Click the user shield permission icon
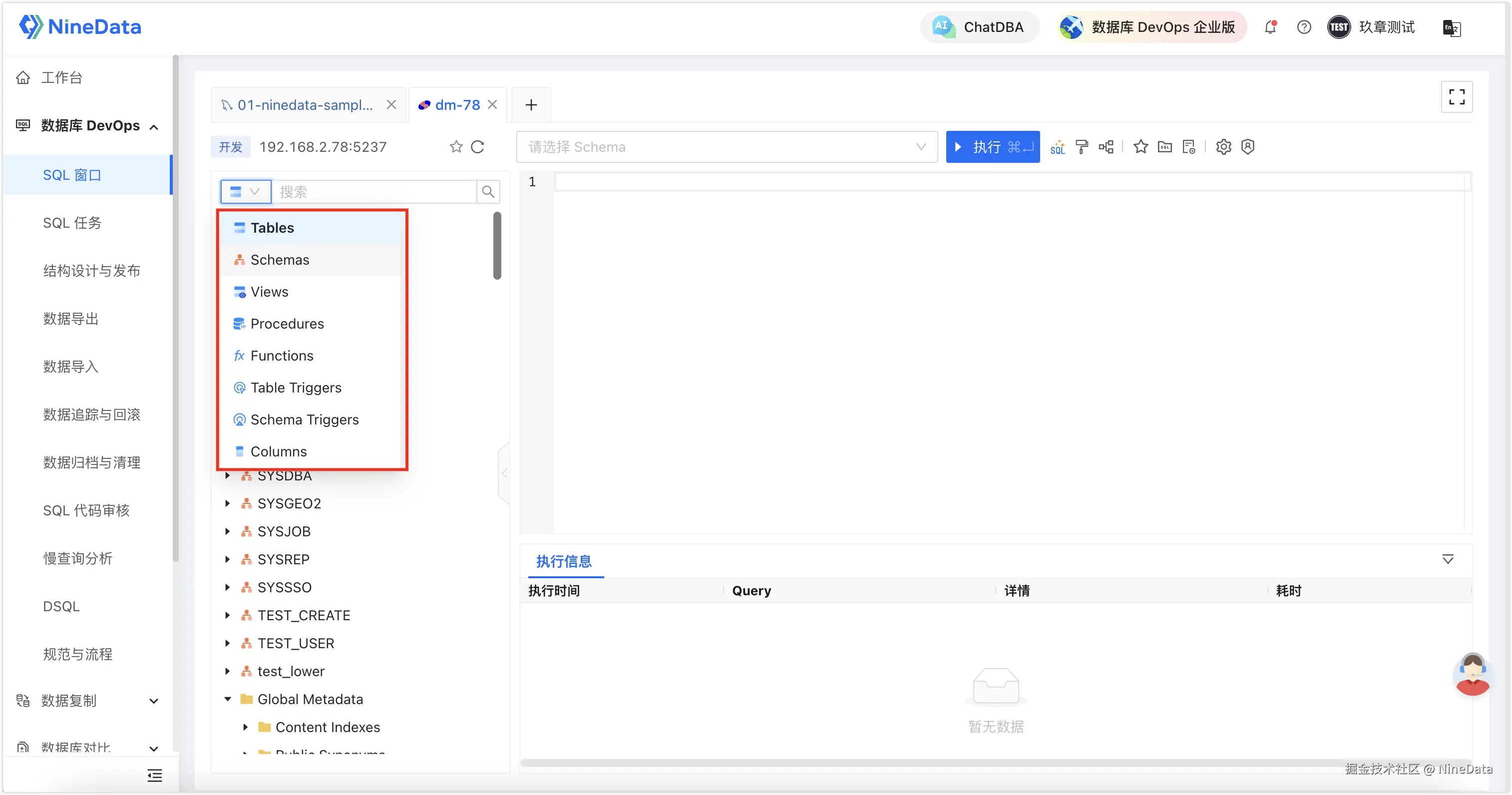1512x795 pixels. click(x=1248, y=147)
